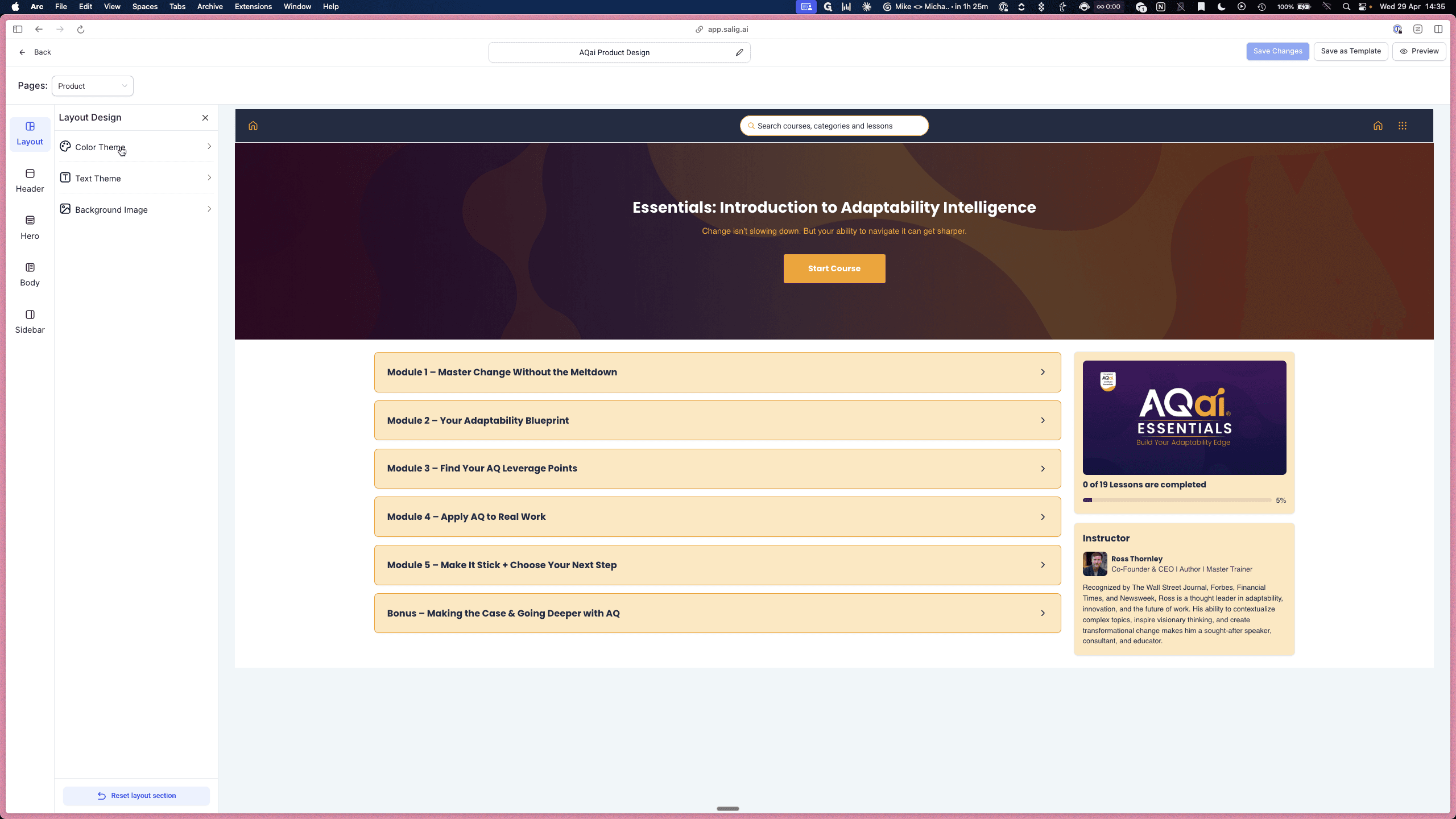Click Reset layout section

[x=136, y=796]
